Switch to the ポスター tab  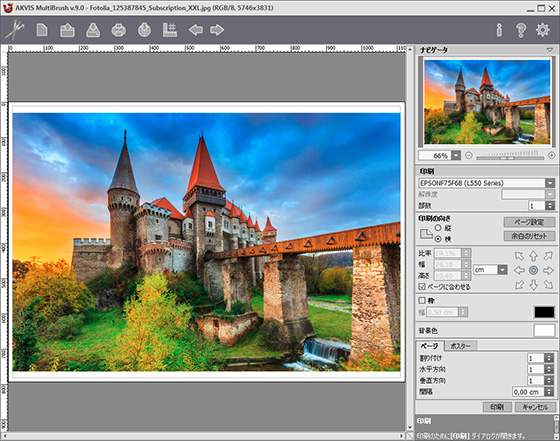[x=460, y=346]
